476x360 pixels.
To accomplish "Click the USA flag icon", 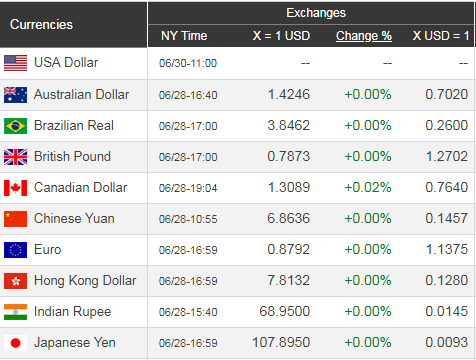I will pyautogui.click(x=15, y=63).
